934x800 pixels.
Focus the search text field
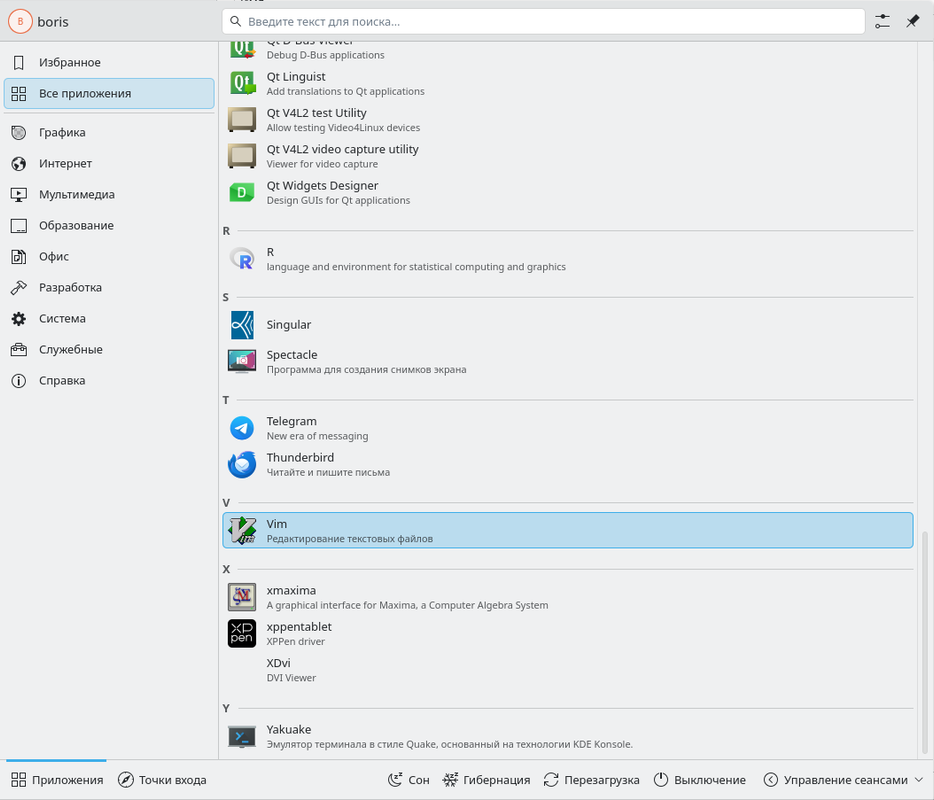pos(543,21)
